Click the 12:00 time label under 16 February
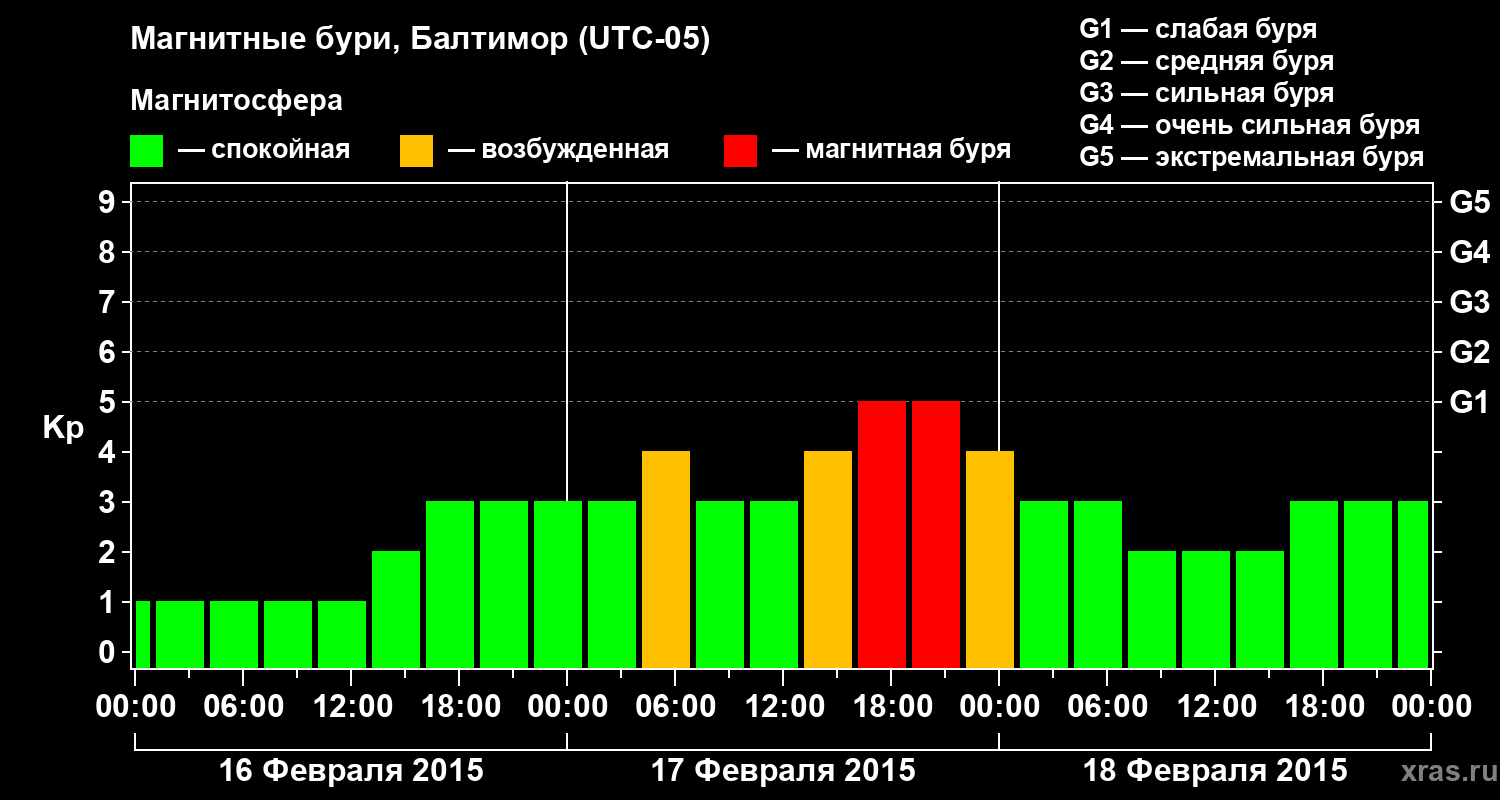 351,707
